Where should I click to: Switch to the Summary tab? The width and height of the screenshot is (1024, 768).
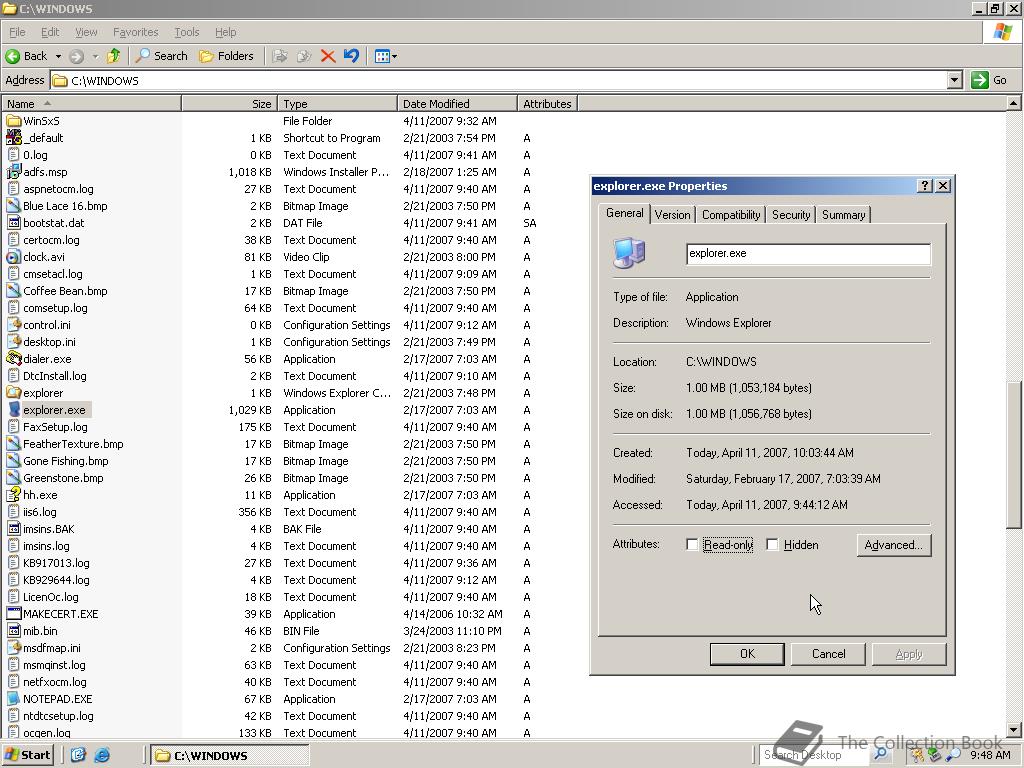[843, 215]
